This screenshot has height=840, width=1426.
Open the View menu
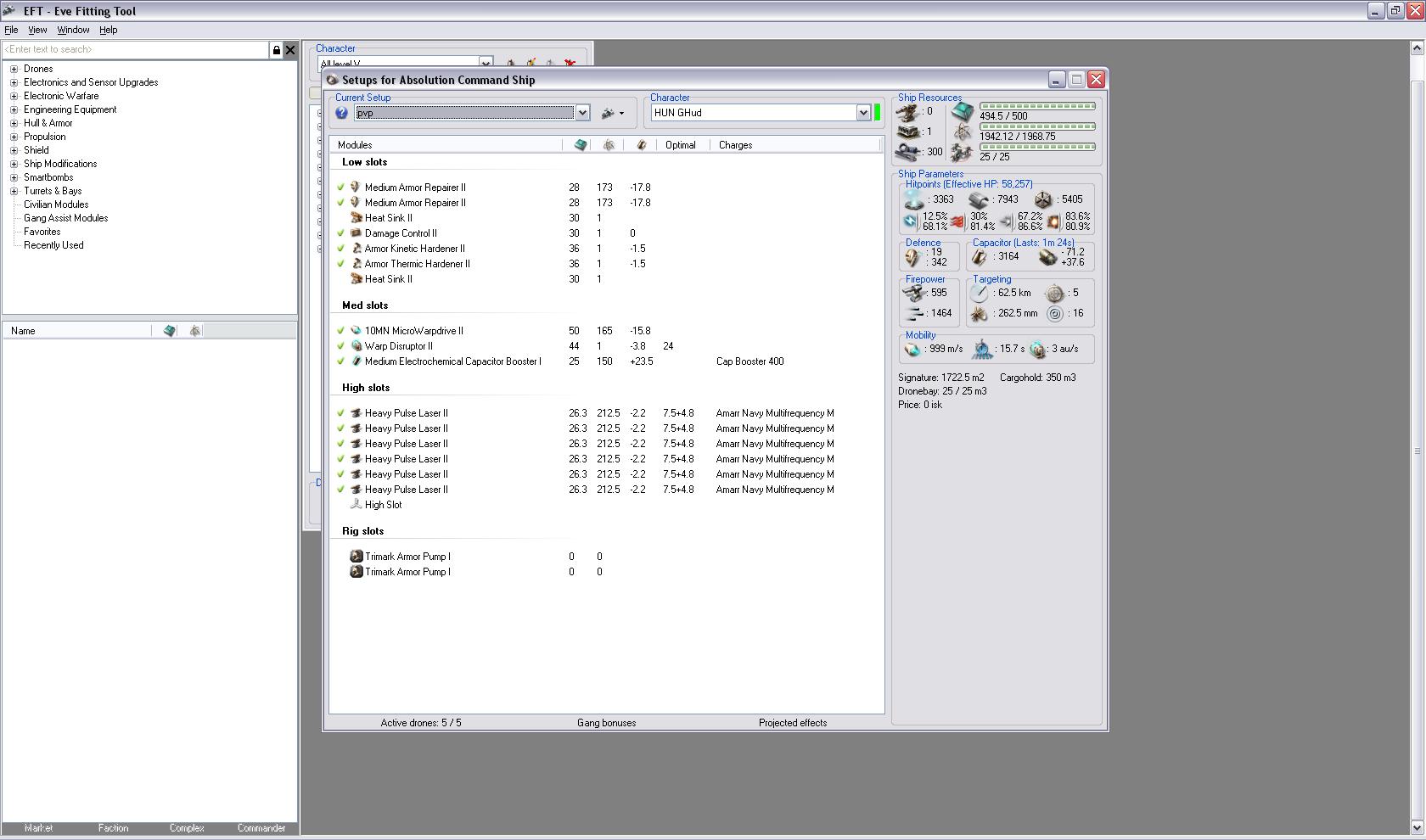(37, 30)
